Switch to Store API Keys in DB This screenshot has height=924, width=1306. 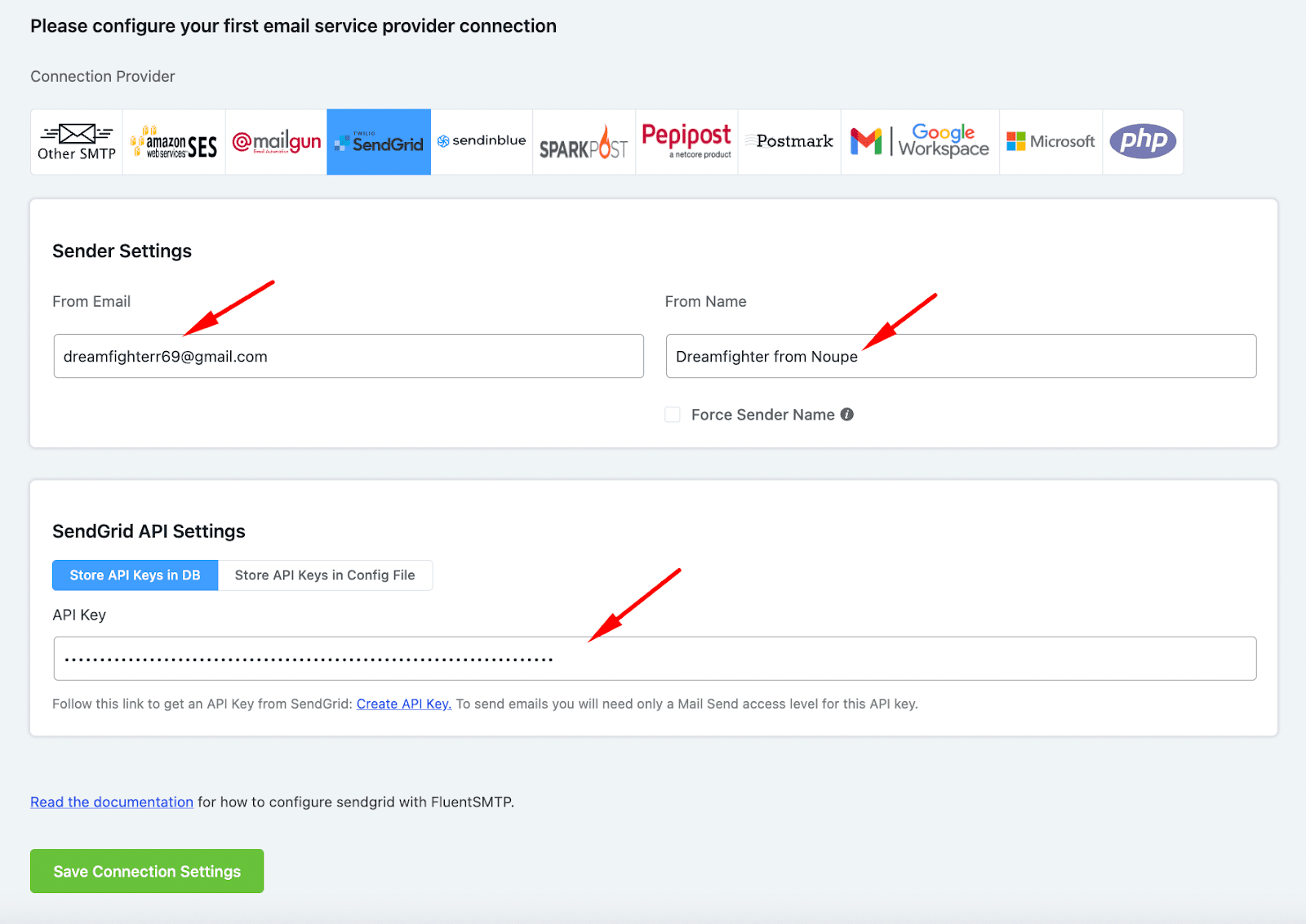135,575
